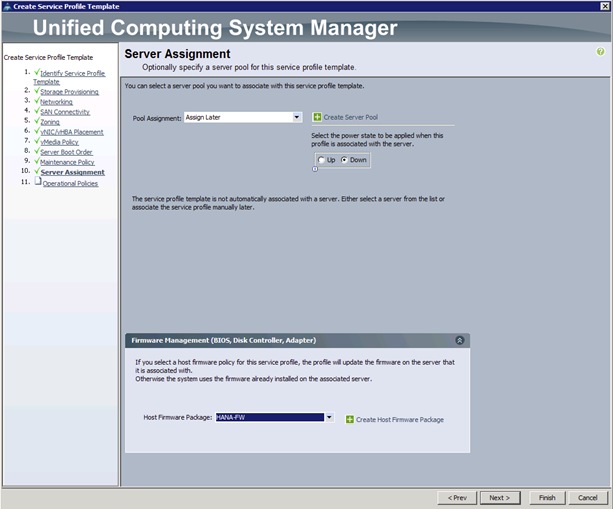Select the Up power state radio button

point(321,160)
